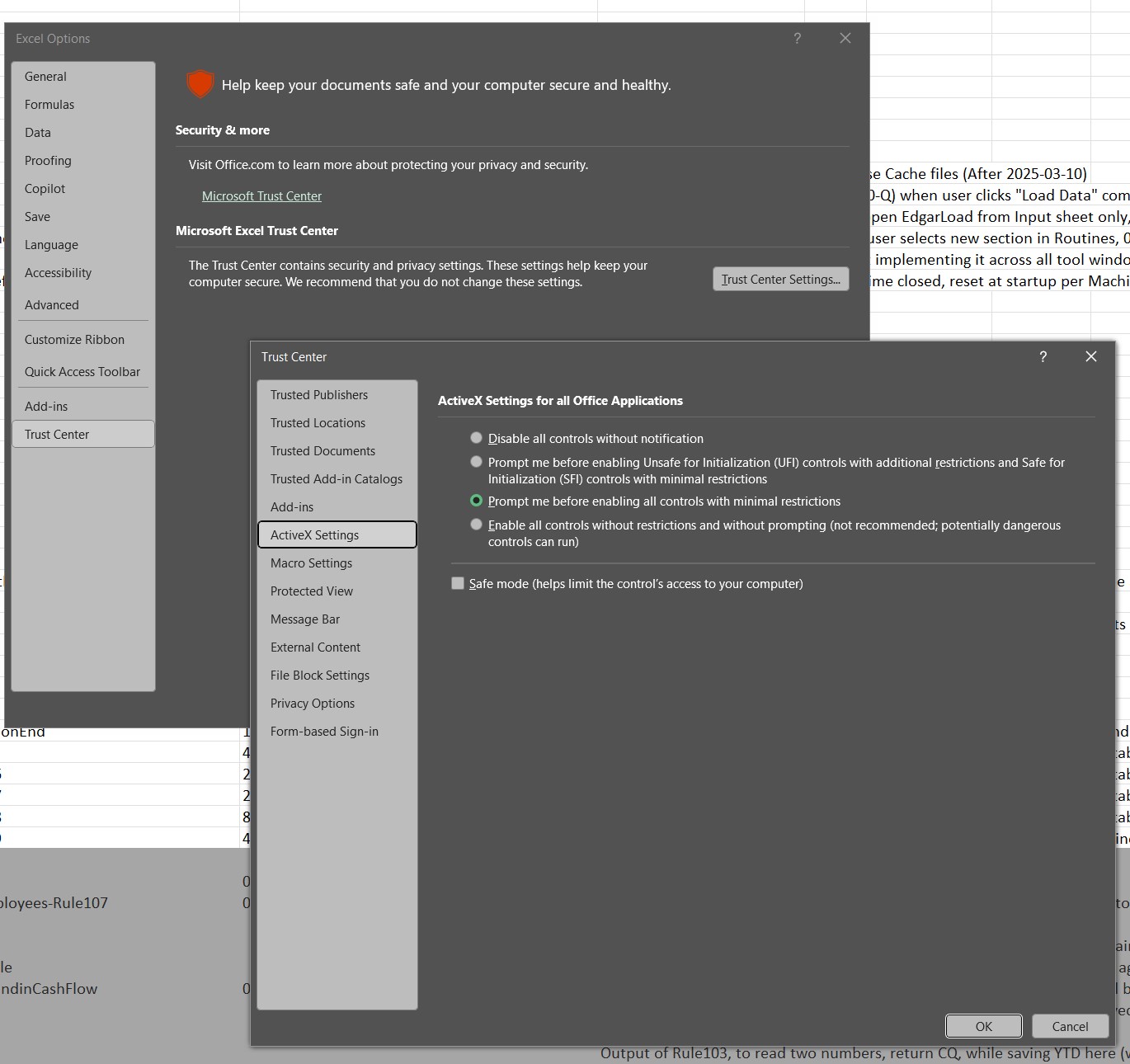The image size is (1130, 1064).
Task: Click the Trust Center help question mark
Action: [1043, 356]
